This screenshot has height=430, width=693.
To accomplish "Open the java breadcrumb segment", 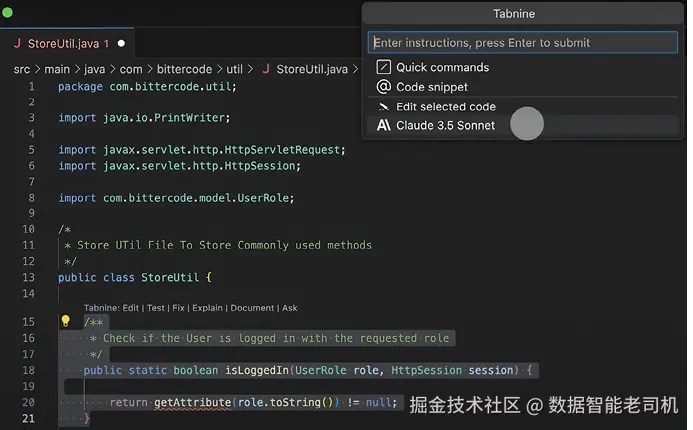I will [x=95, y=69].
